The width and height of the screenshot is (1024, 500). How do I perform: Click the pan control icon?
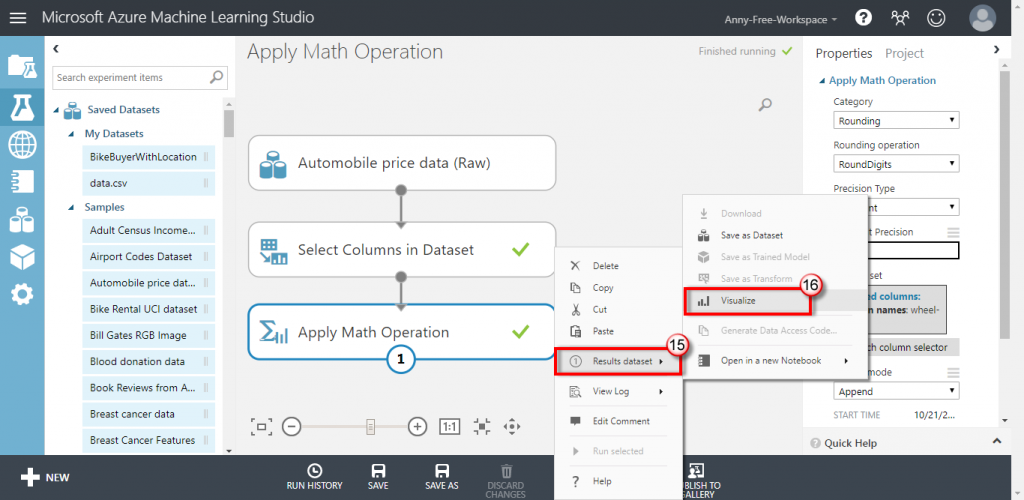tap(512, 427)
